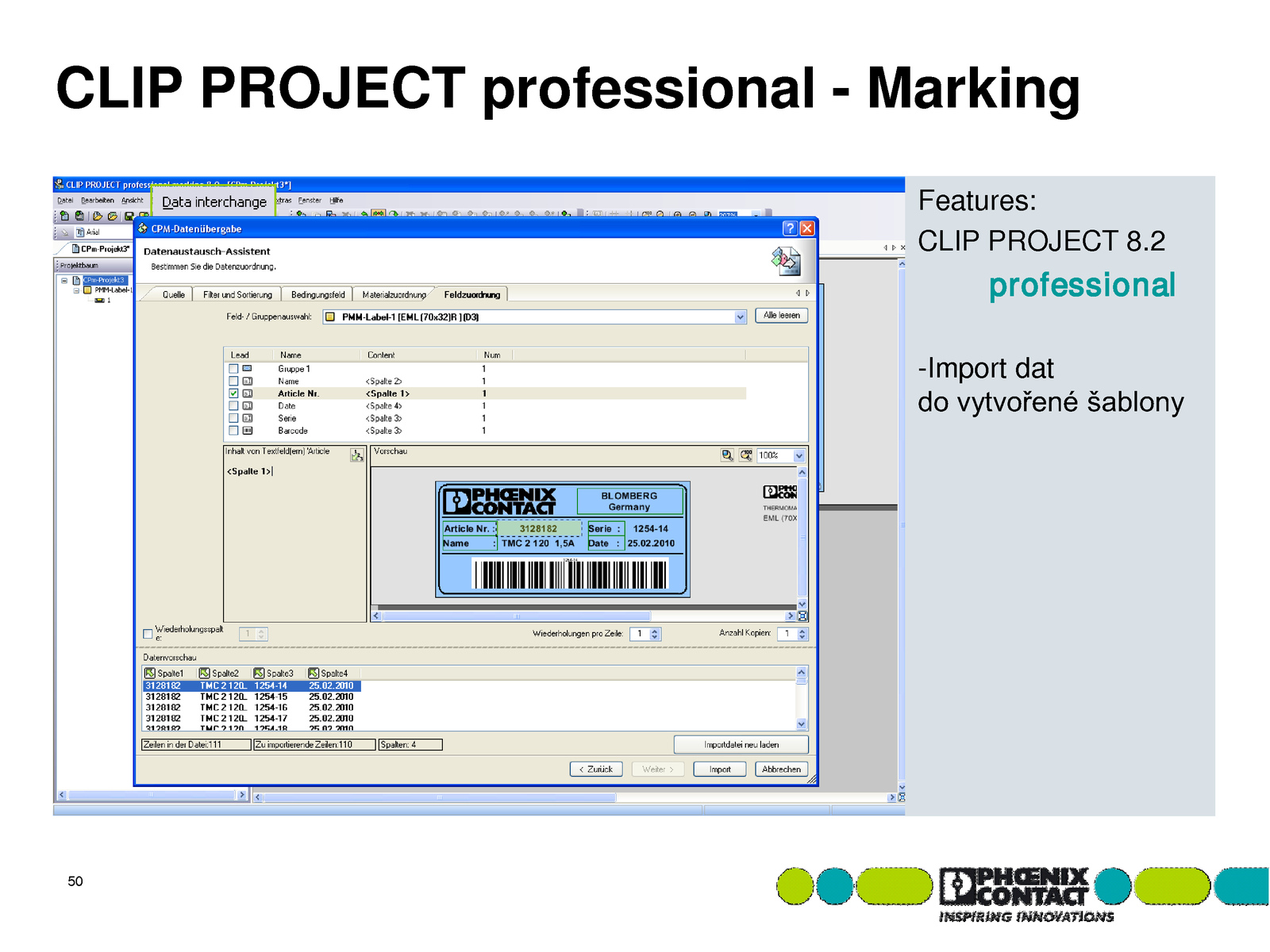1270x952 pixels.
Task: Select the 1254-15 data preview row
Action: [252, 697]
